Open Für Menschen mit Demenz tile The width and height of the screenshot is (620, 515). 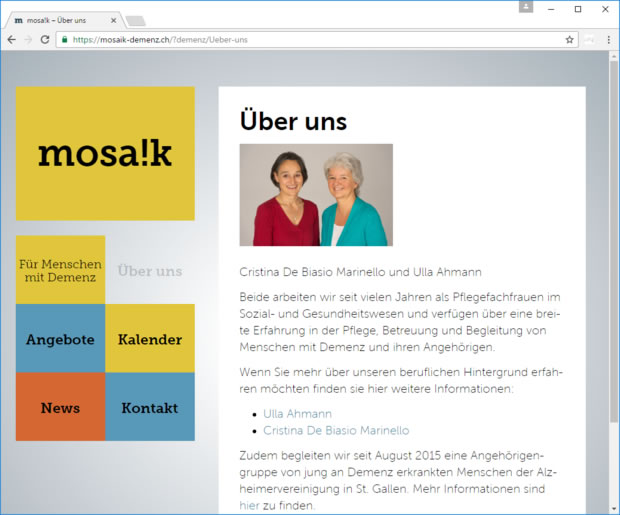(x=60, y=270)
